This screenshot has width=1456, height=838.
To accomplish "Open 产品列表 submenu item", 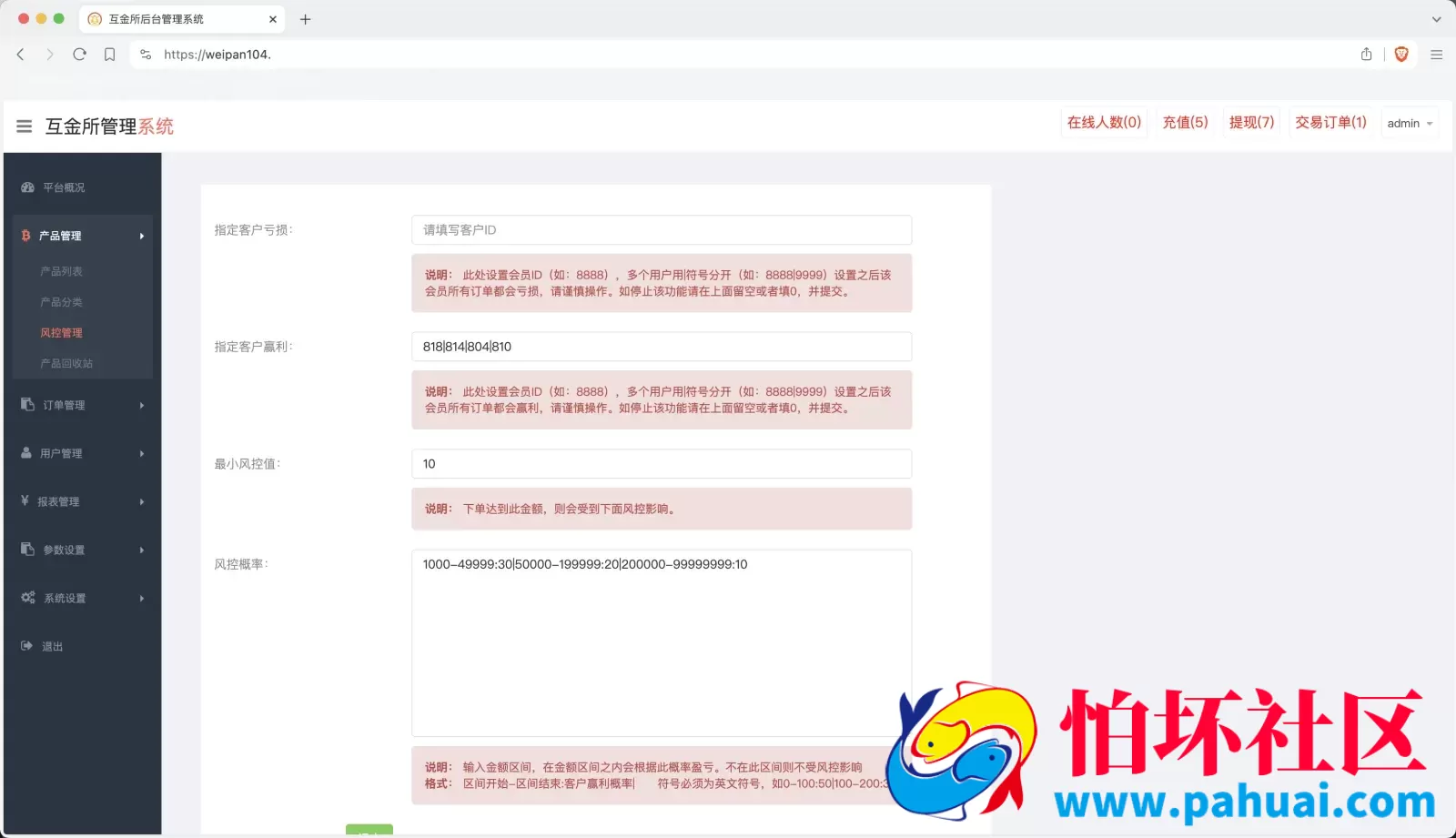I will (61, 271).
